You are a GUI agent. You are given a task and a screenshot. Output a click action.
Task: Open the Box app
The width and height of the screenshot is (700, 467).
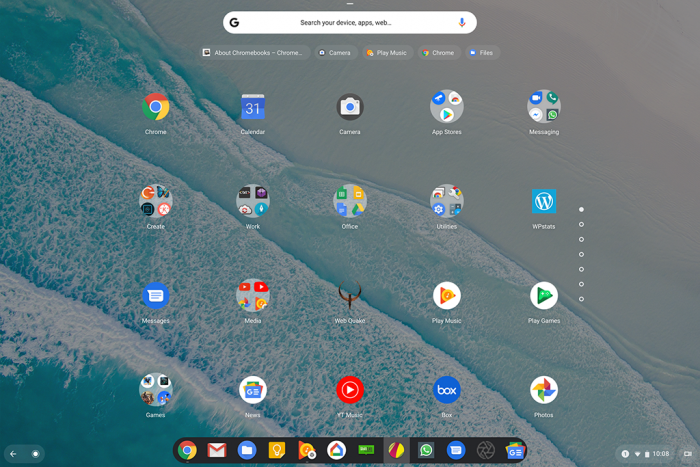[x=446, y=390]
